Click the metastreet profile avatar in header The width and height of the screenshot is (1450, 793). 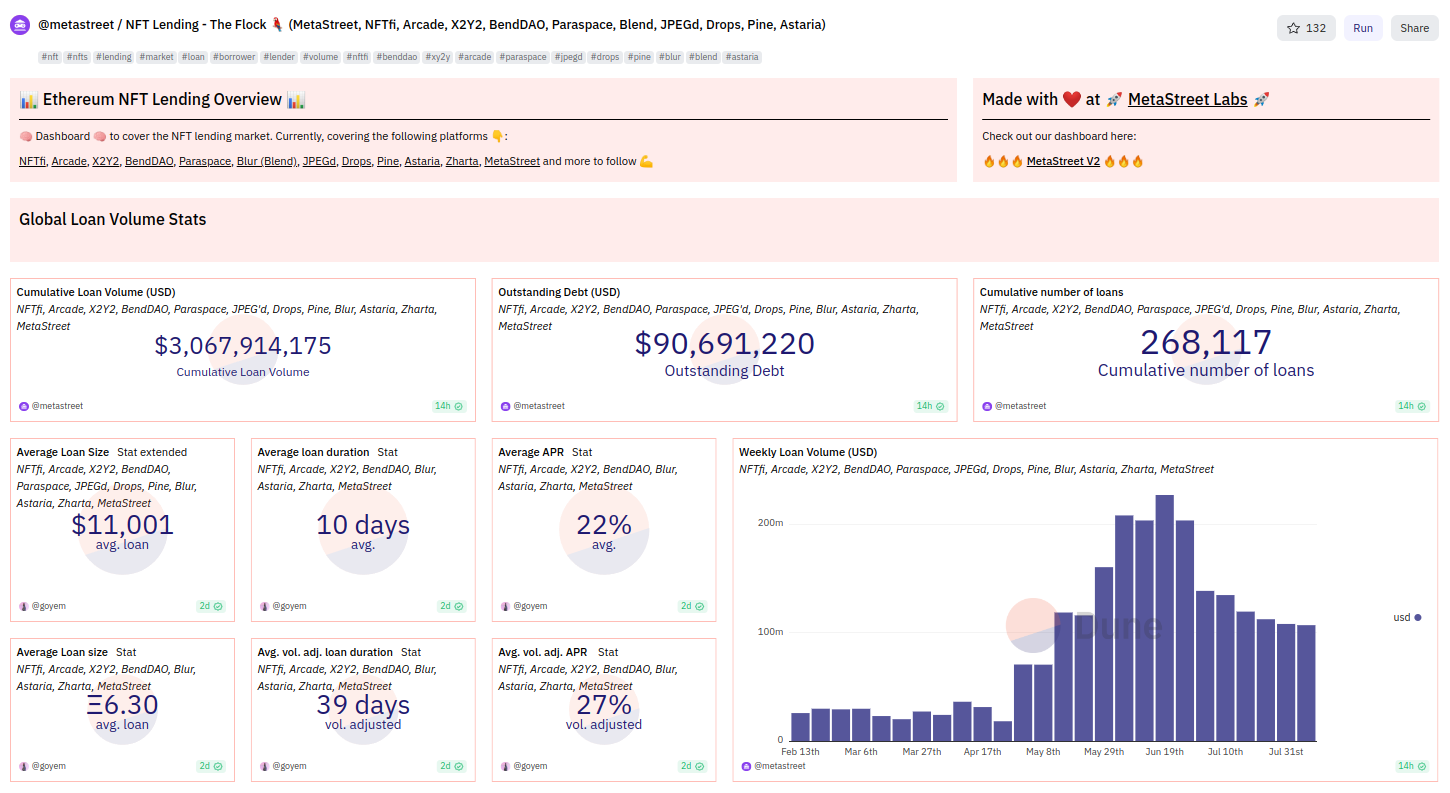(x=20, y=25)
